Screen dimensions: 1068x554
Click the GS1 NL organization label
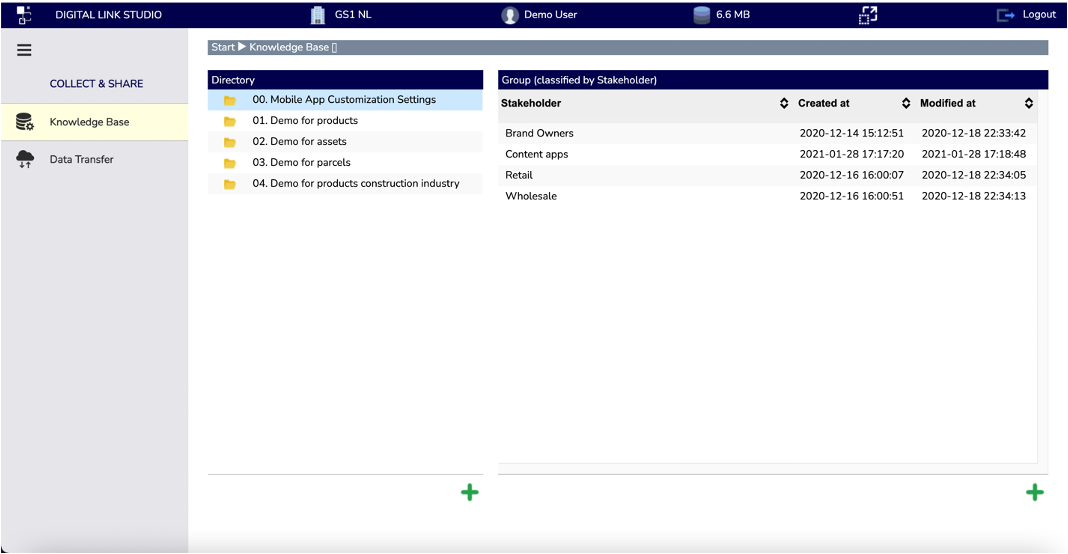tap(353, 14)
